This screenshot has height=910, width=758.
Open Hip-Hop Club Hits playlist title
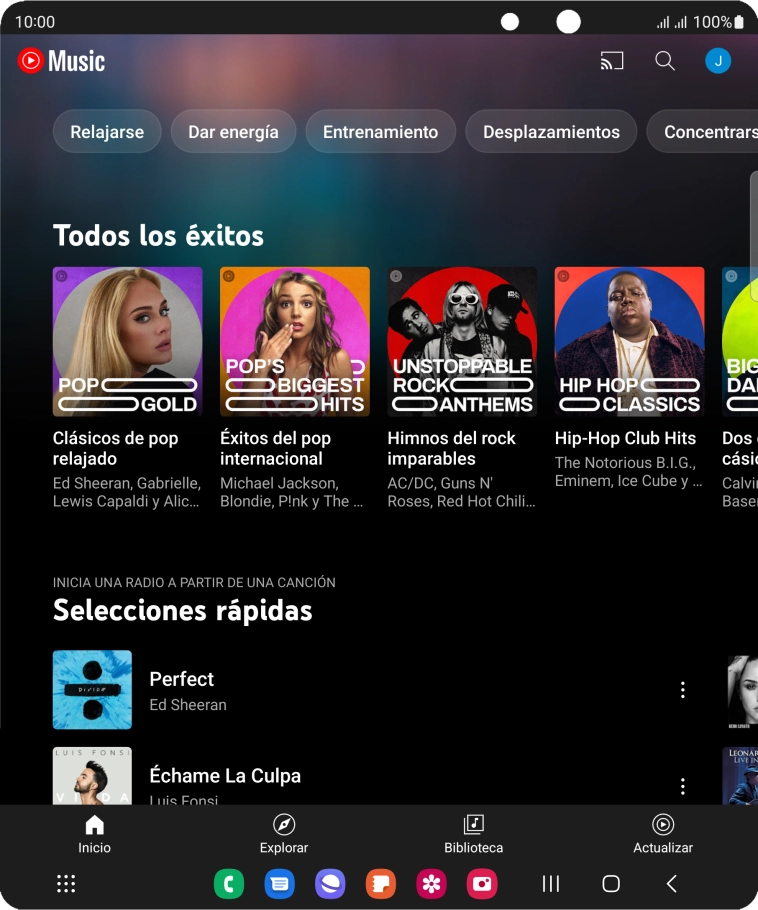(x=625, y=438)
